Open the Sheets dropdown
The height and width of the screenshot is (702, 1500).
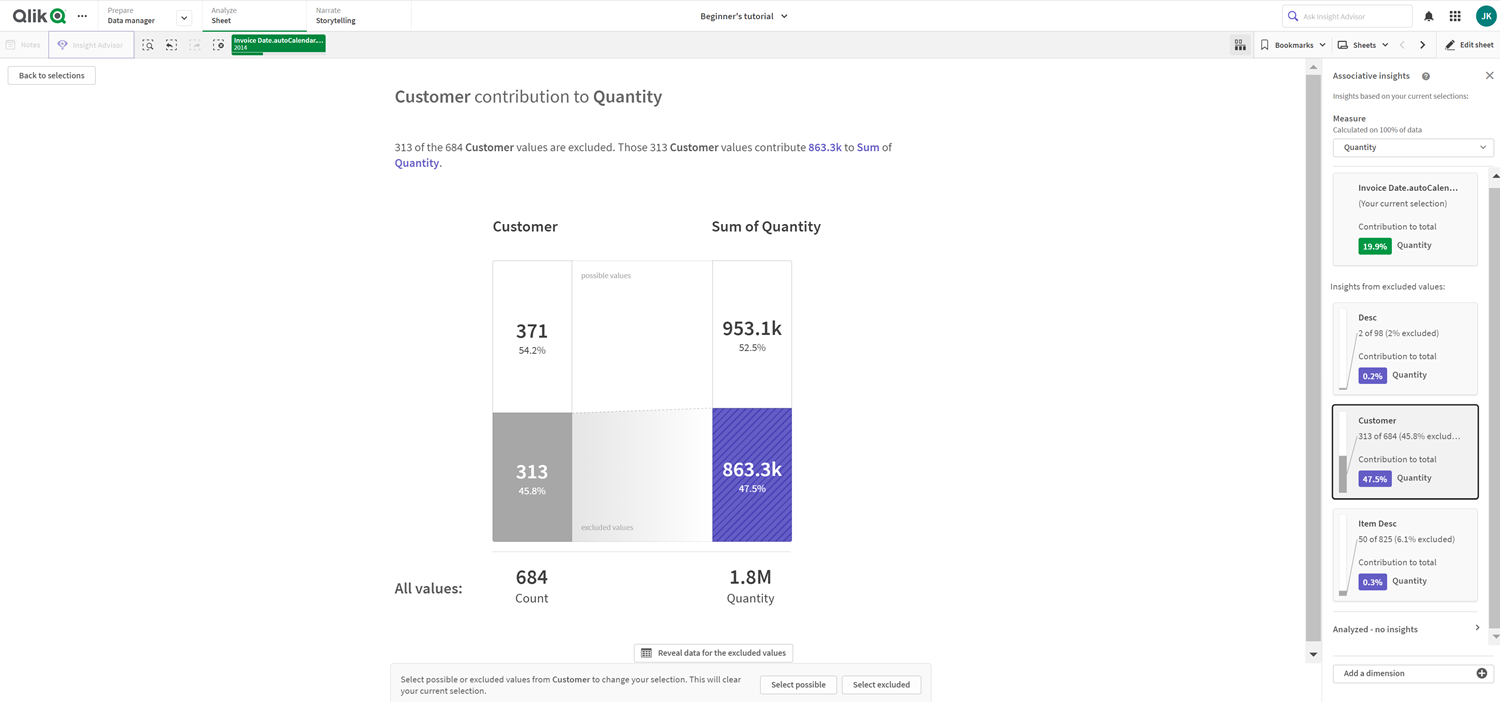1364,45
